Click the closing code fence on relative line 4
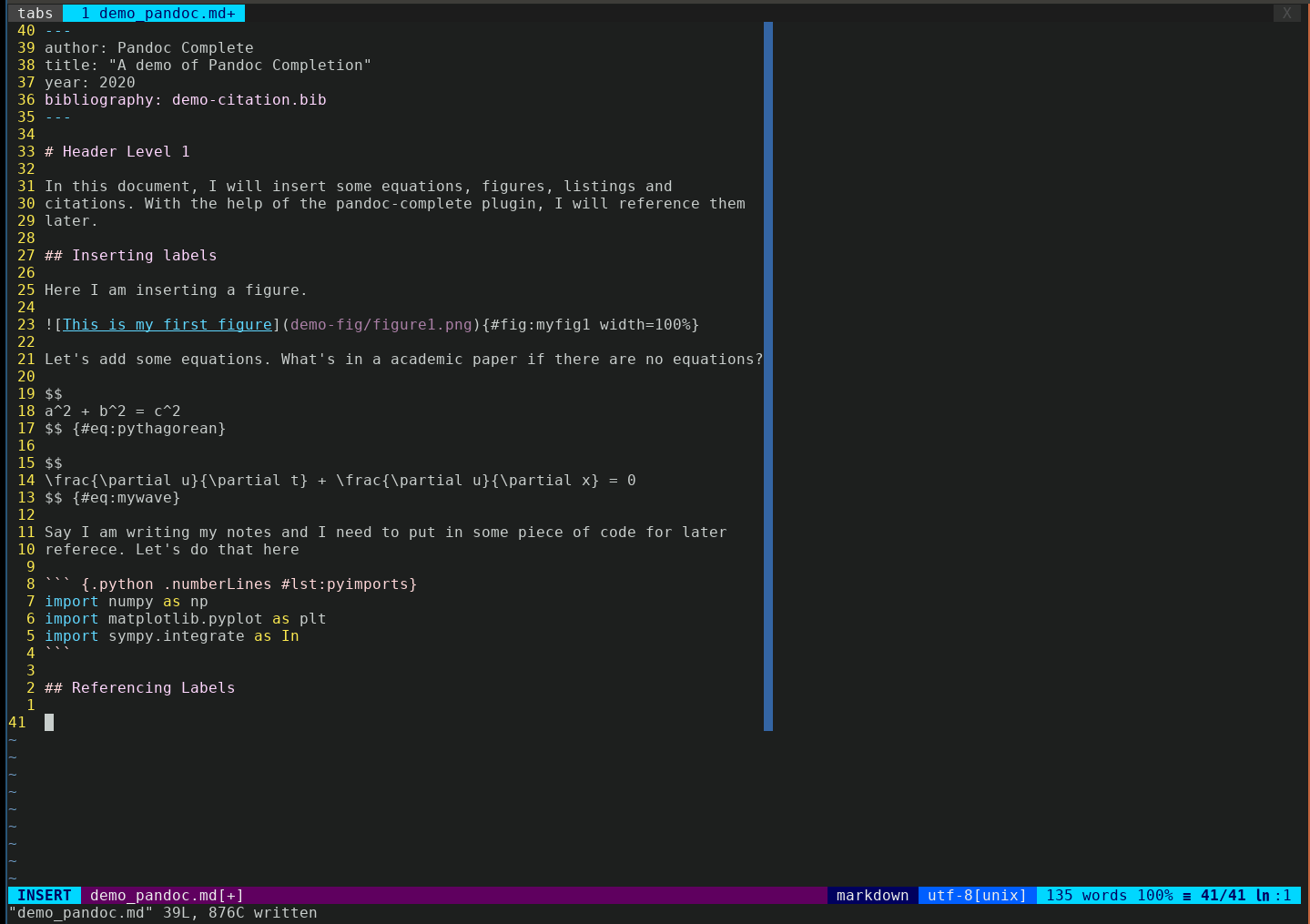This screenshot has width=1310, height=924. 58,653
